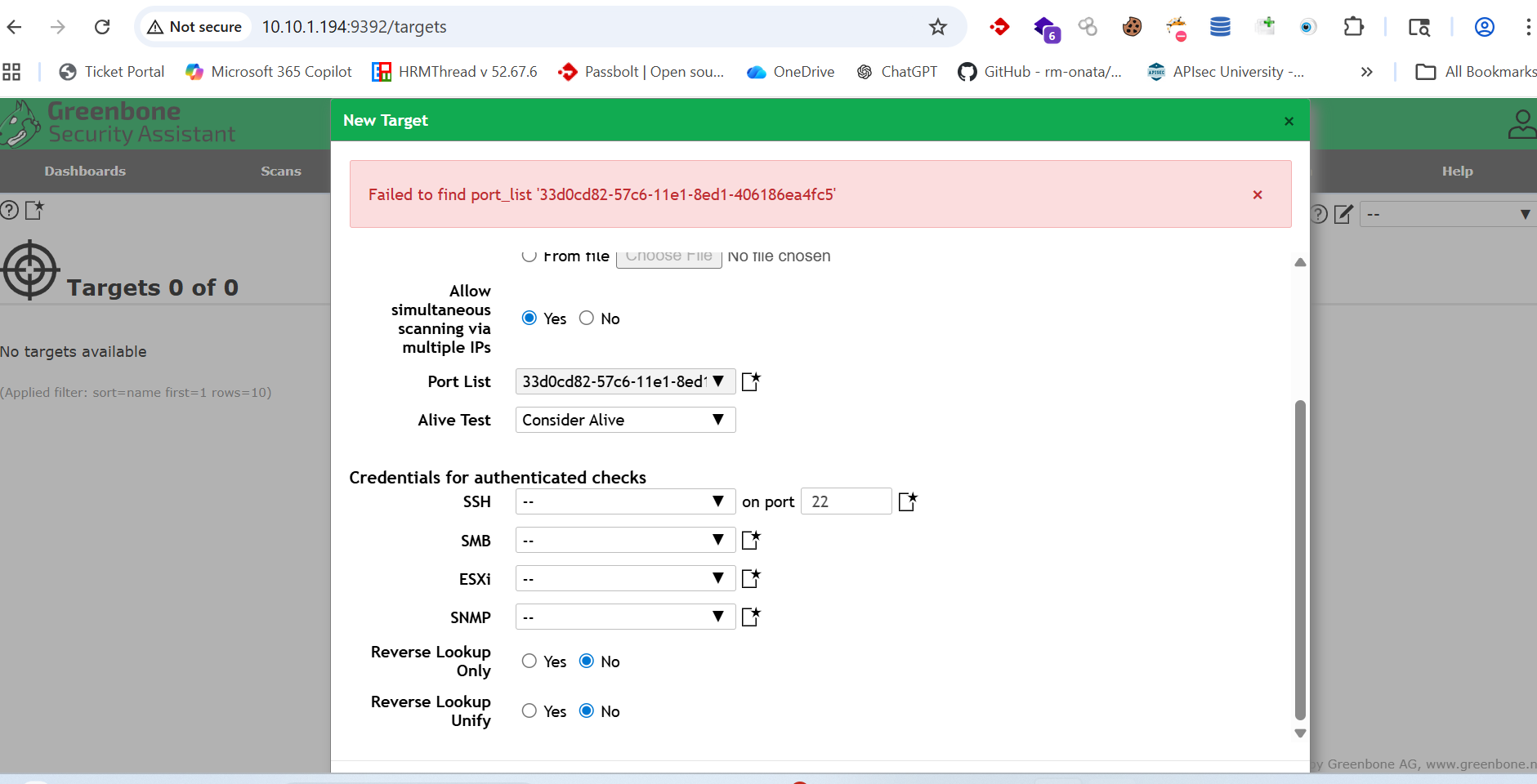Select Yes for Reverse Lookup Unify

(529, 711)
